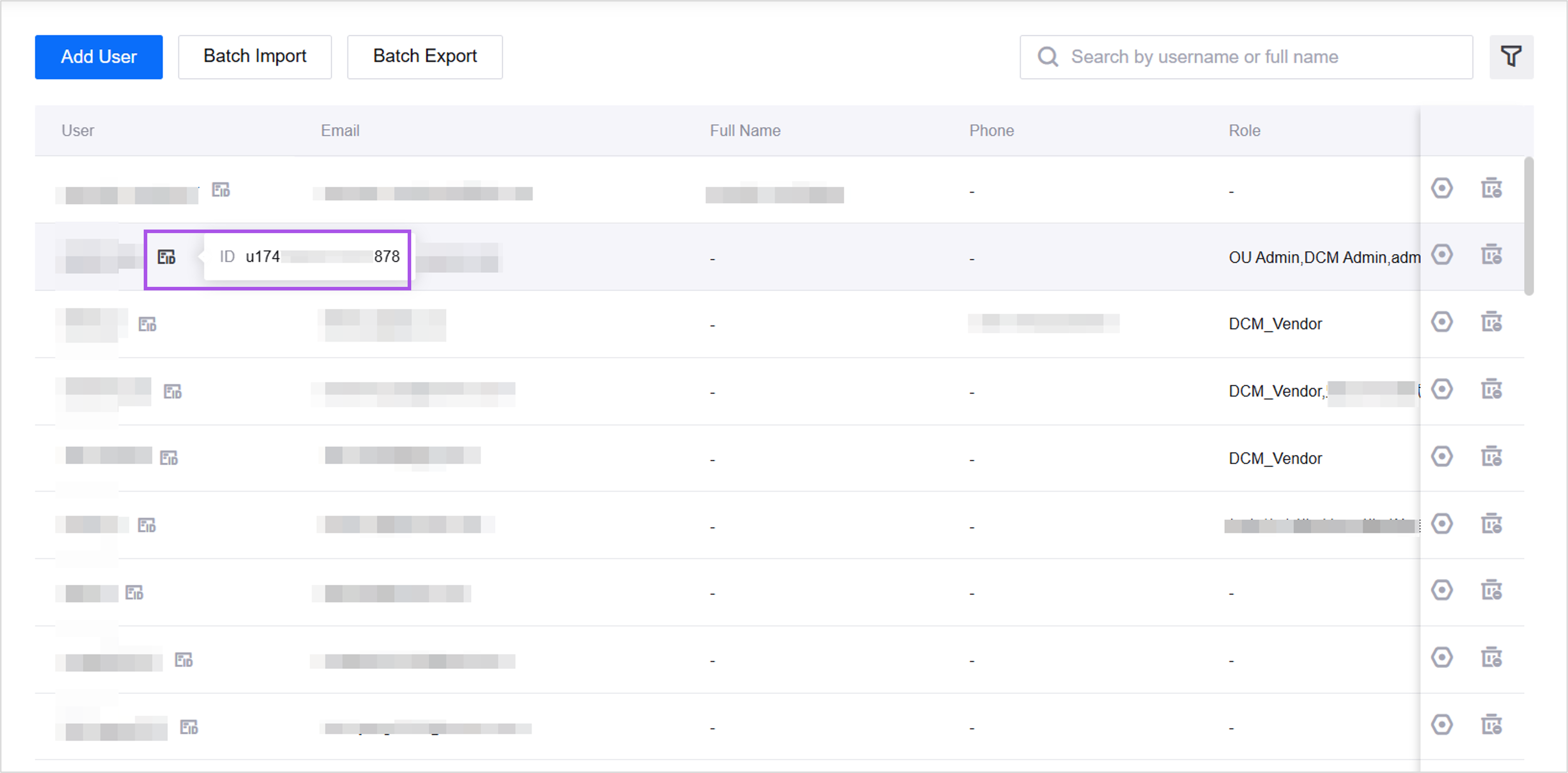Image resolution: width=1568 pixels, height=773 pixels.
Task: Click settings icon in first DCM_Vendor row
Action: (1441, 322)
